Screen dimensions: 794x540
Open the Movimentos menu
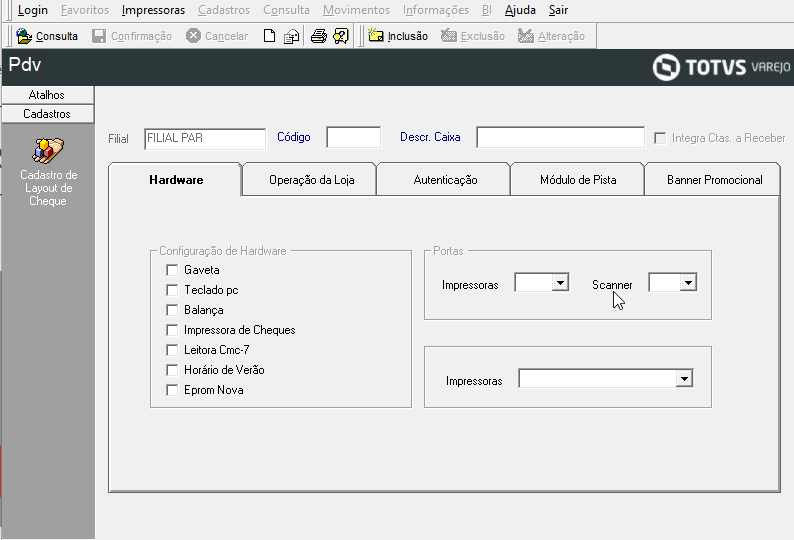click(356, 10)
